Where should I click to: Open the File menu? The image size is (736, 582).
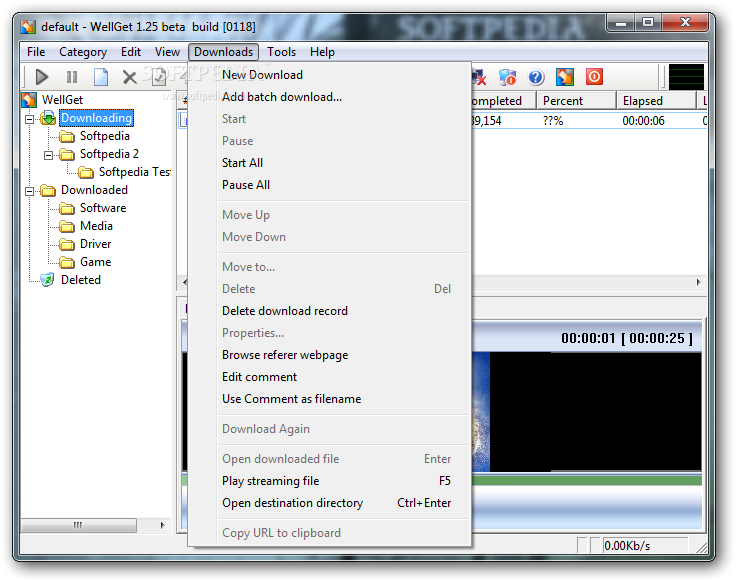click(x=36, y=52)
